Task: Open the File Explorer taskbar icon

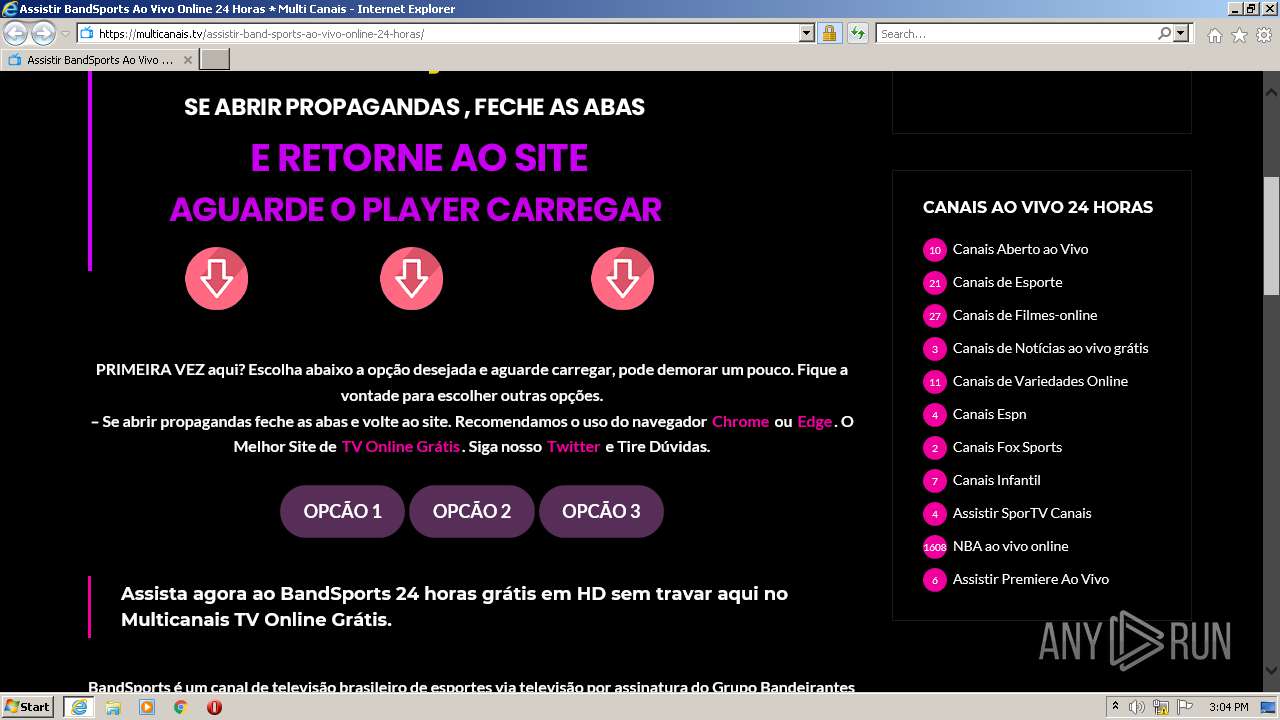Action: click(113, 707)
